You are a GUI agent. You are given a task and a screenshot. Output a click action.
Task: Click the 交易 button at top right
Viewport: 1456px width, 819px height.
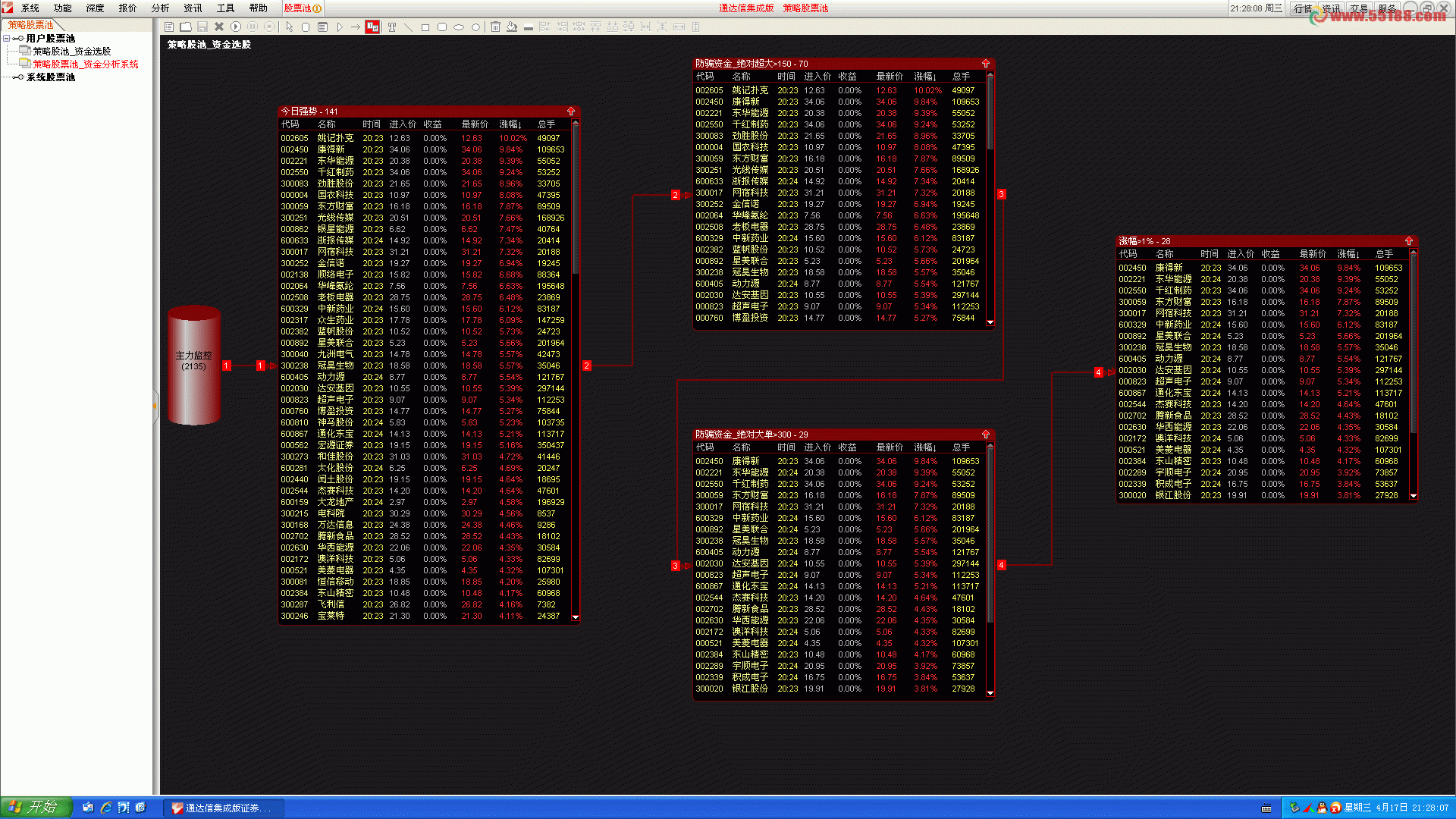[x=1359, y=8]
